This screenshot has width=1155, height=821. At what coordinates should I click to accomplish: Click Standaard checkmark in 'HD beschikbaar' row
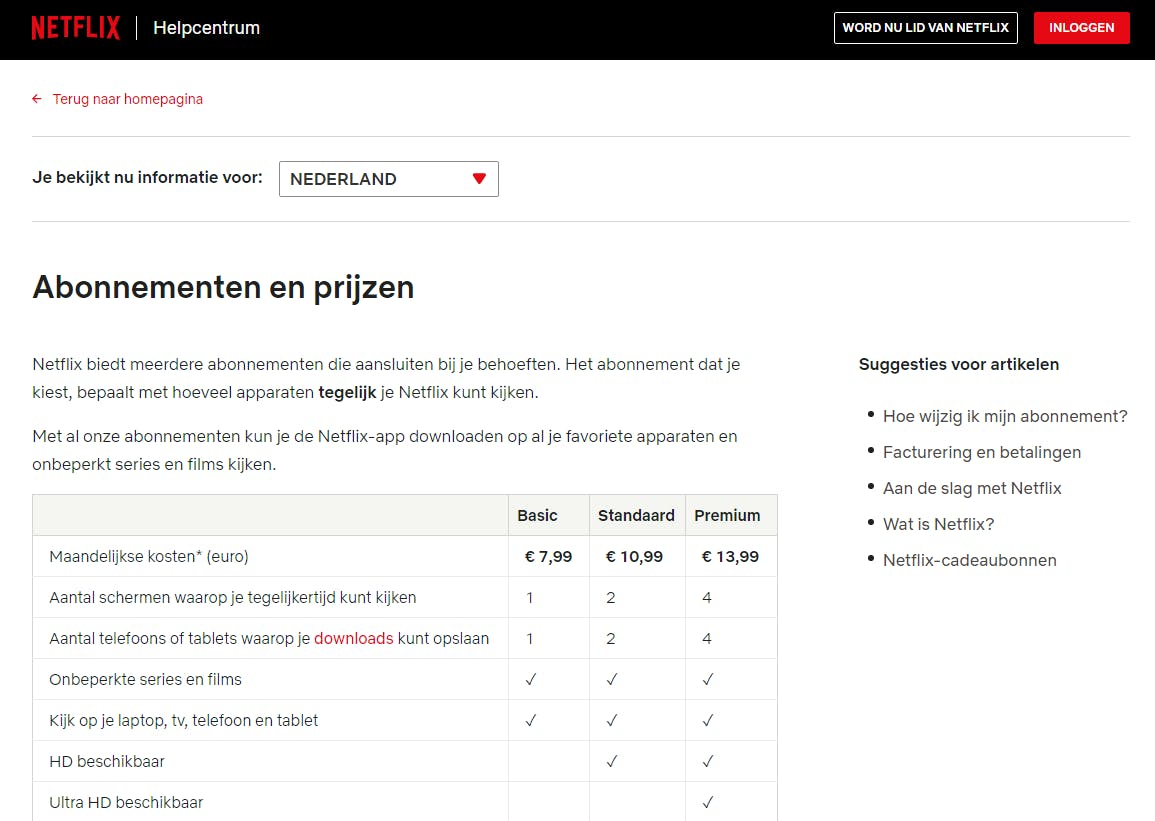tap(611, 761)
